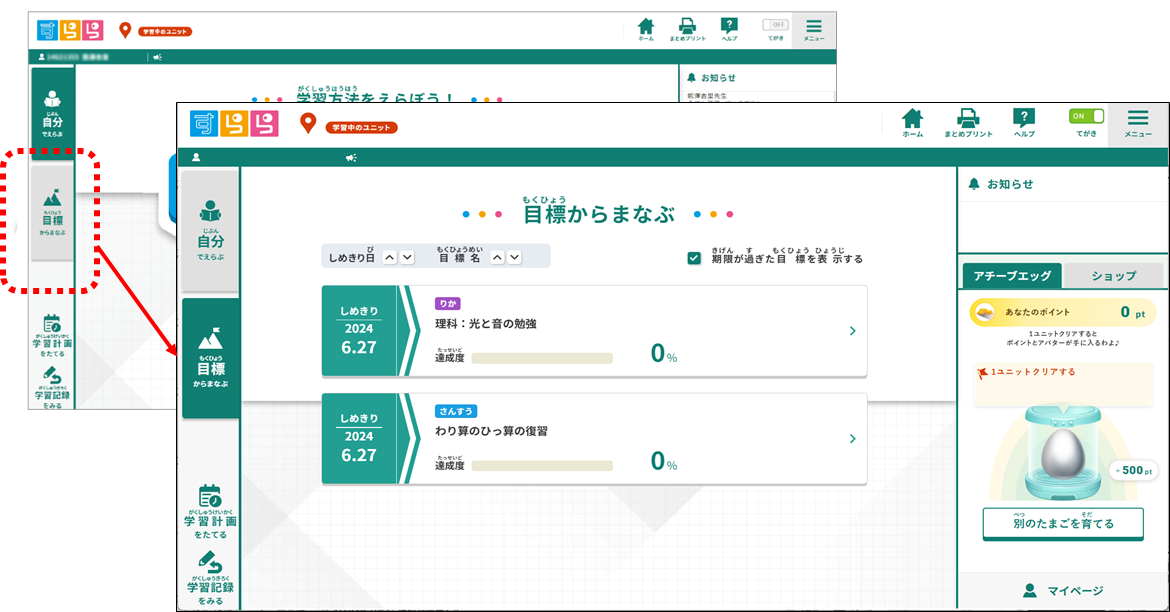Turn off てがき toggle in front window
This screenshot has width=1170, height=612.
pos(1086,116)
